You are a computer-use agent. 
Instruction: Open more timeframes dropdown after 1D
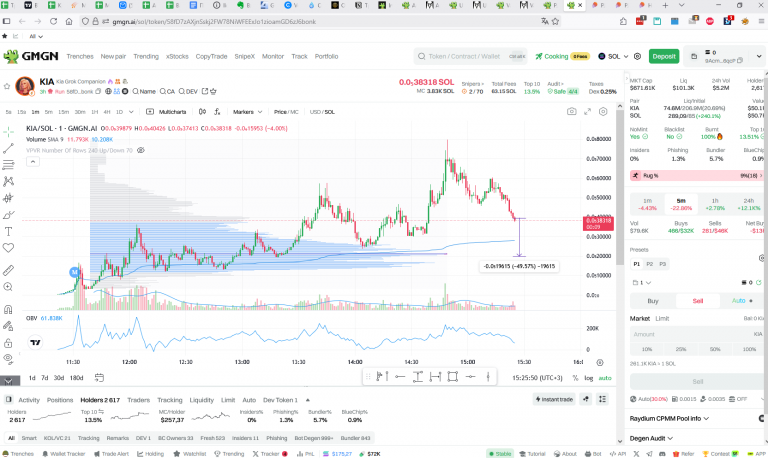[131, 112]
